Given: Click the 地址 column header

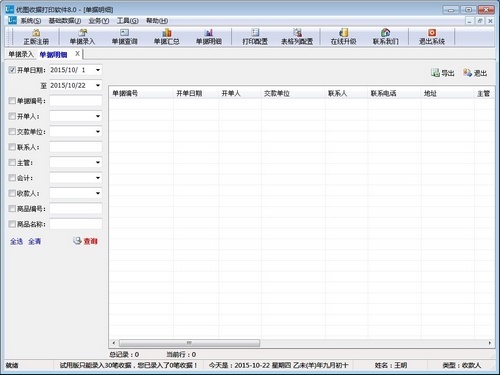Looking at the screenshot, I should [448, 93].
